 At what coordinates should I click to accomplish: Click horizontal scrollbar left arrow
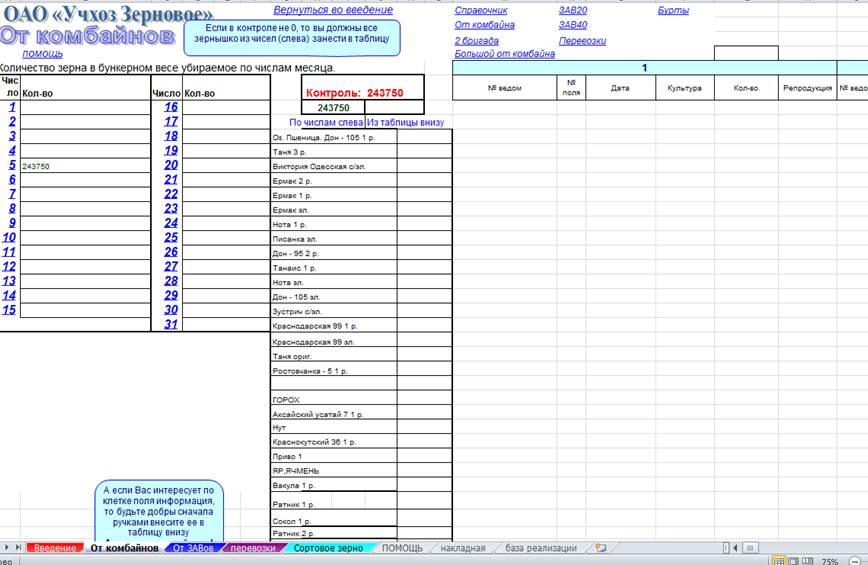pos(735,548)
